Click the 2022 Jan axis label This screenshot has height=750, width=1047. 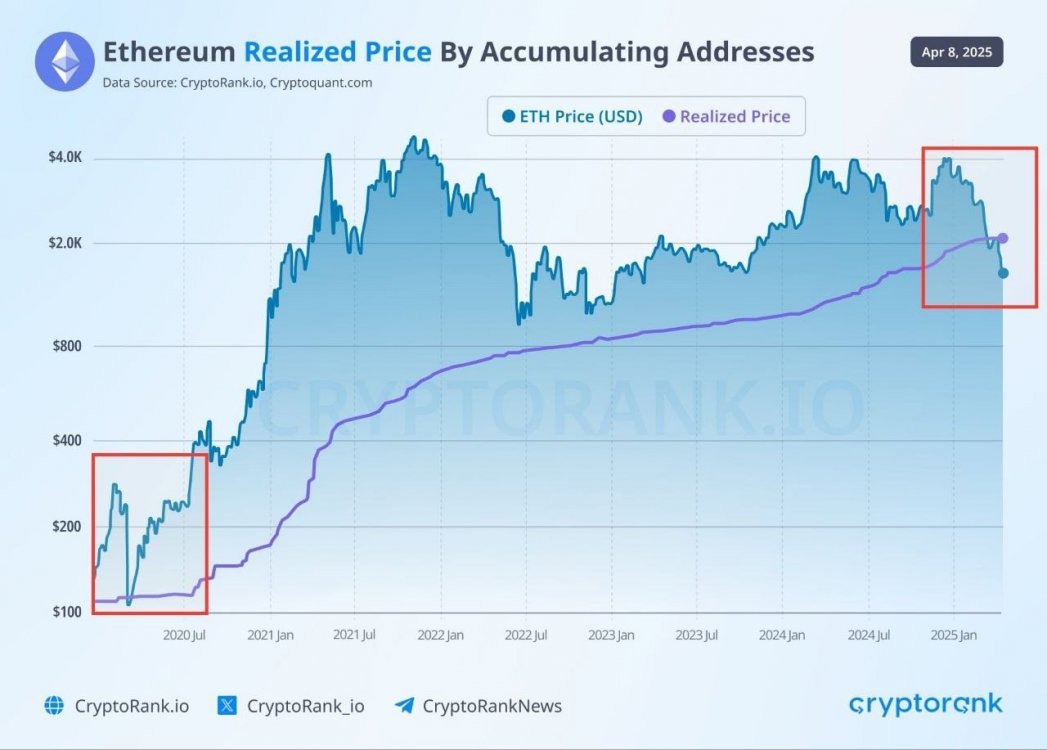(440, 635)
